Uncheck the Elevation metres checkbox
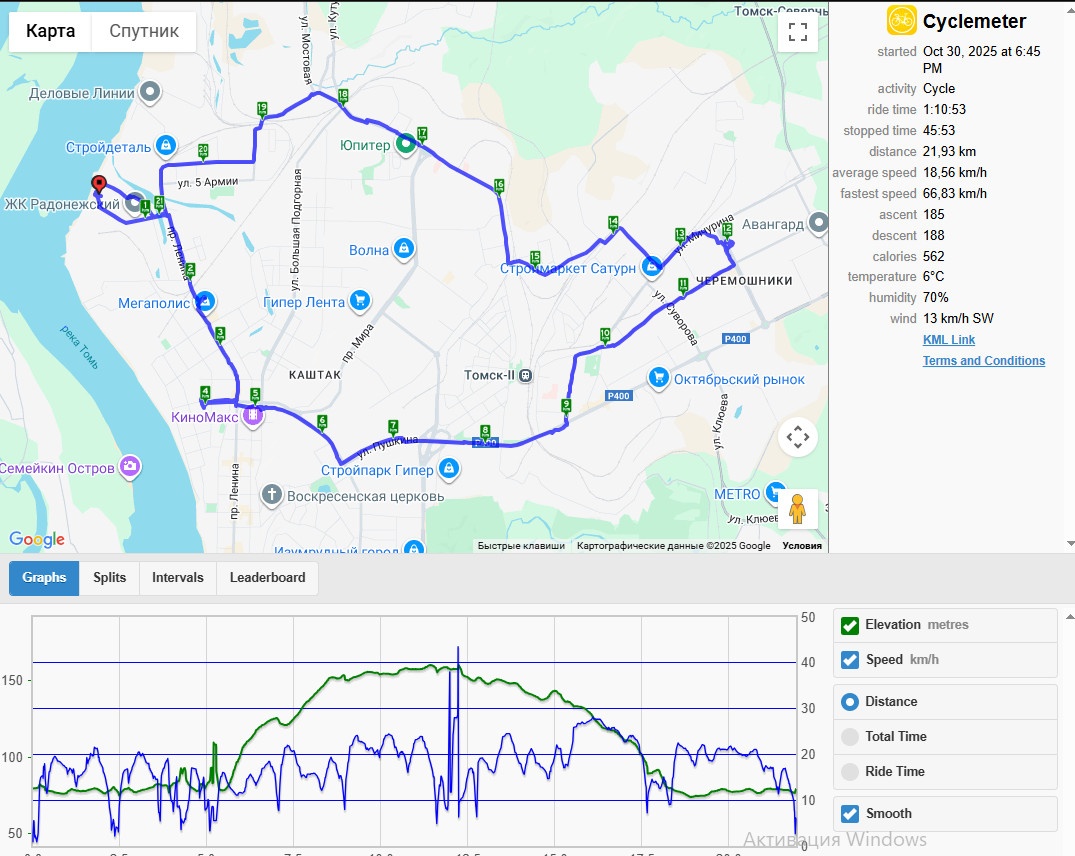The height and width of the screenshot is (856, 1075). pyautogui.click(x=849, y=625)
